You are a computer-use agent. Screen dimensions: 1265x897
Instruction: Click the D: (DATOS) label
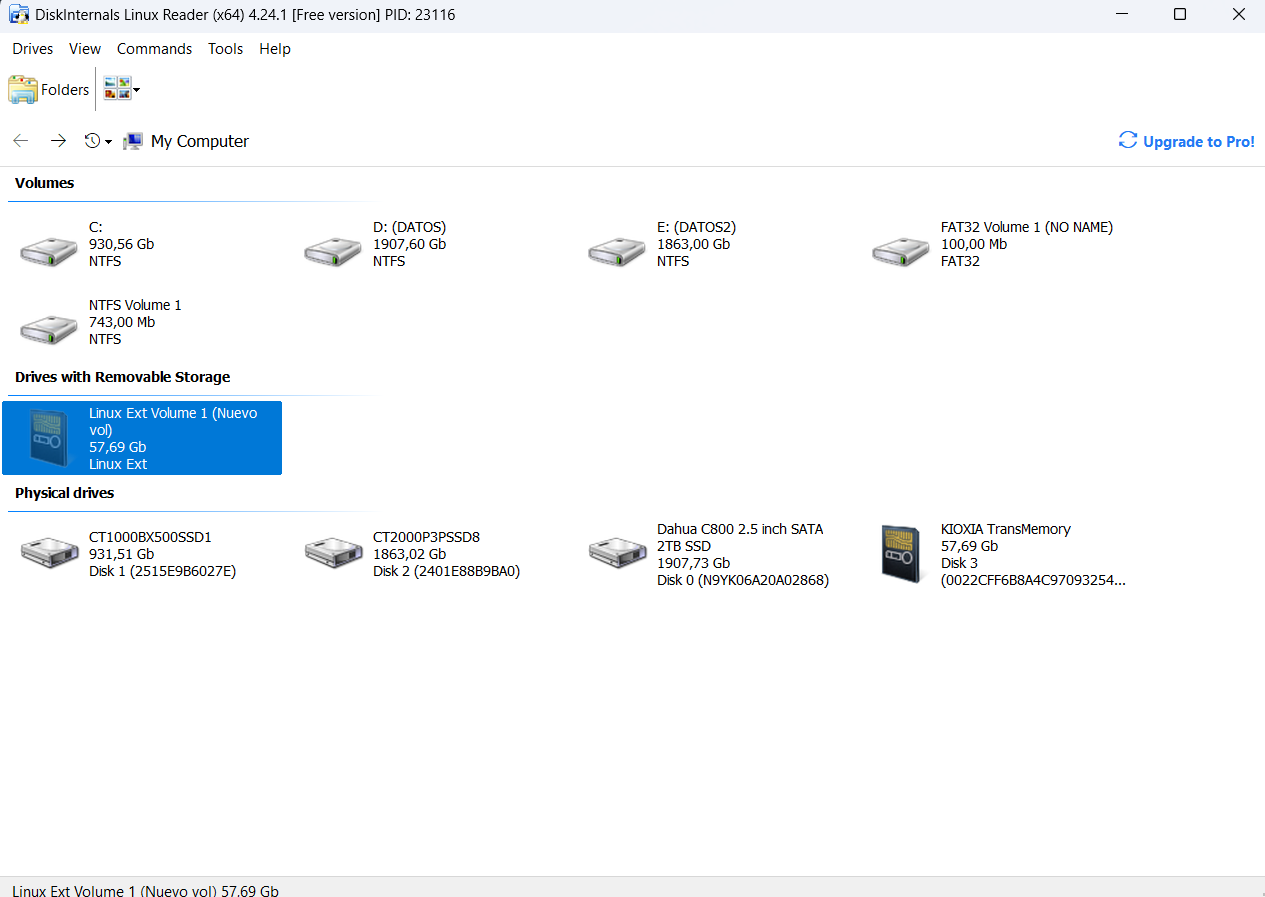click(x=410, y=227)
